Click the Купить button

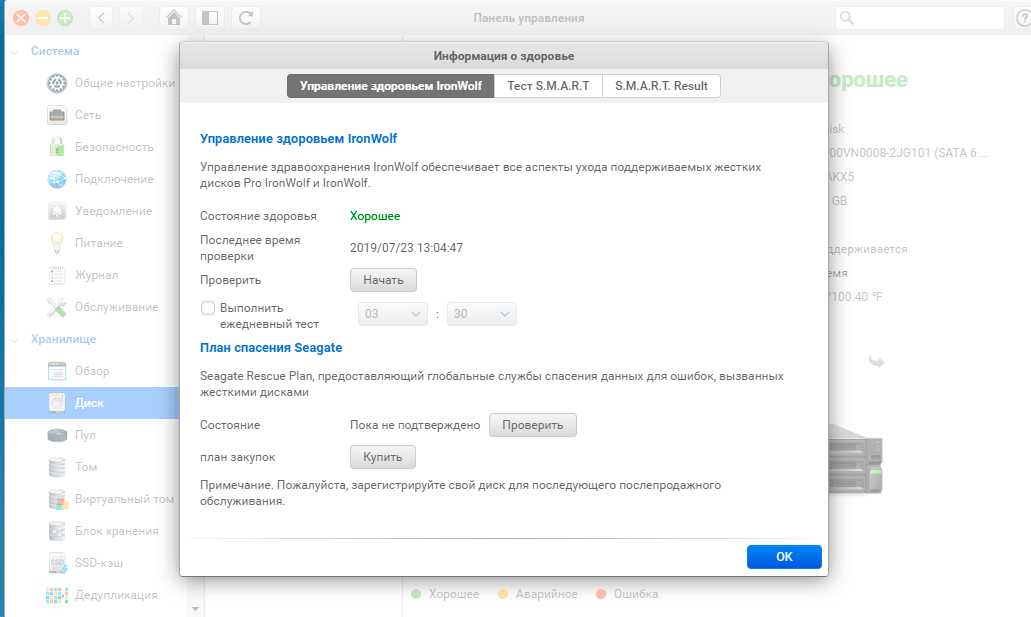(383, 457)
